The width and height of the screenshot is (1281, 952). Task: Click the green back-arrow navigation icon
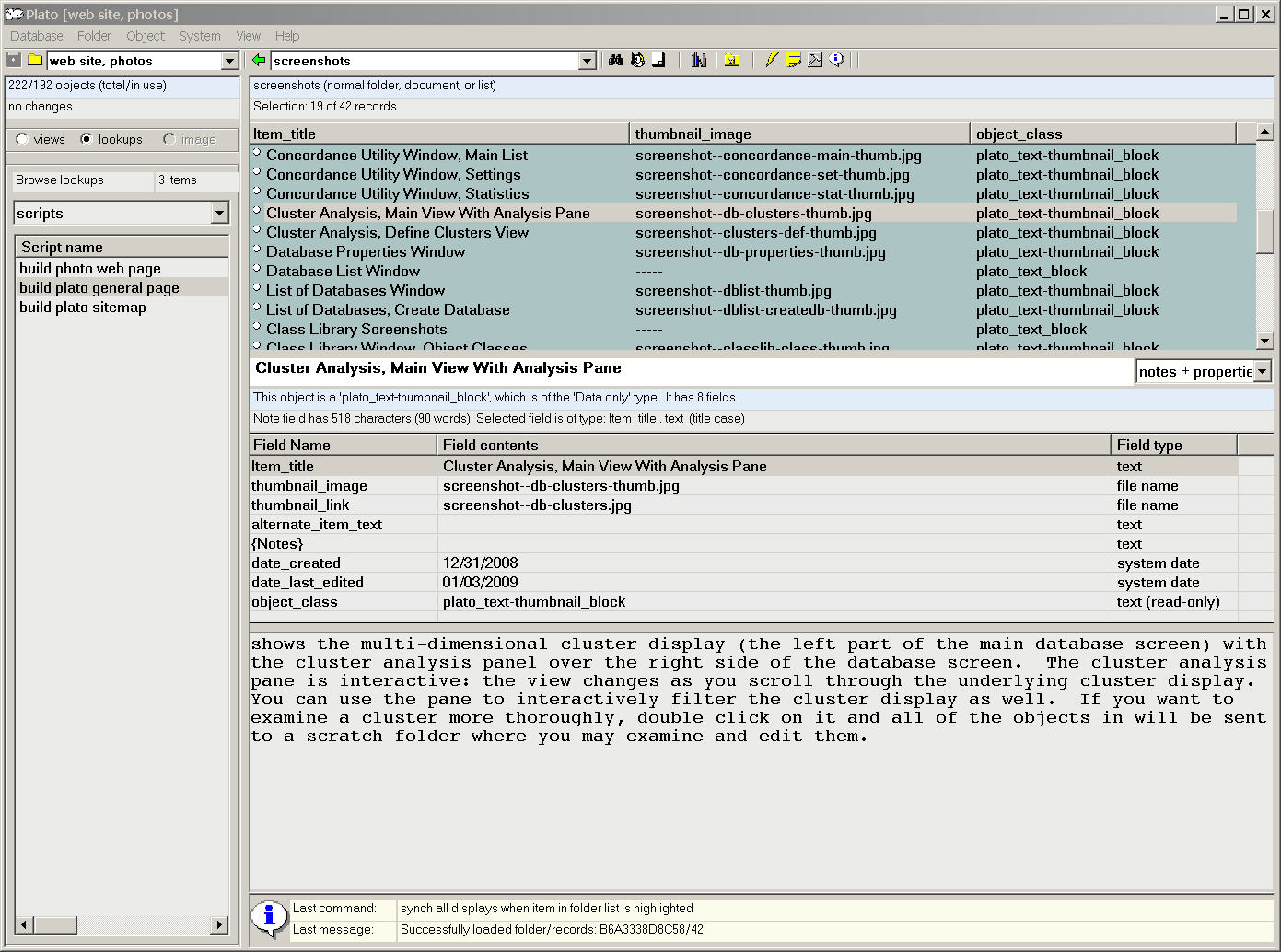(x=257, y=60)
